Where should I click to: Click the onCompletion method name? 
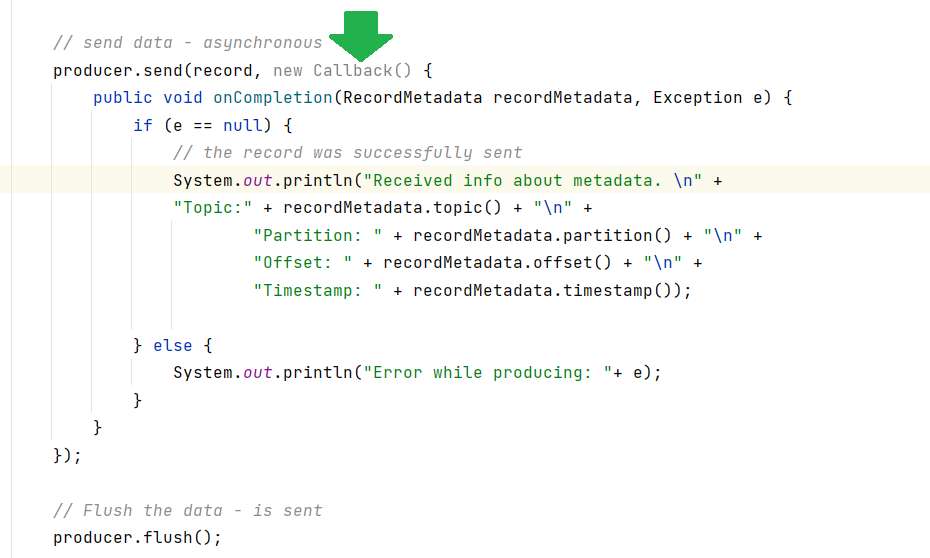(273, 98)
